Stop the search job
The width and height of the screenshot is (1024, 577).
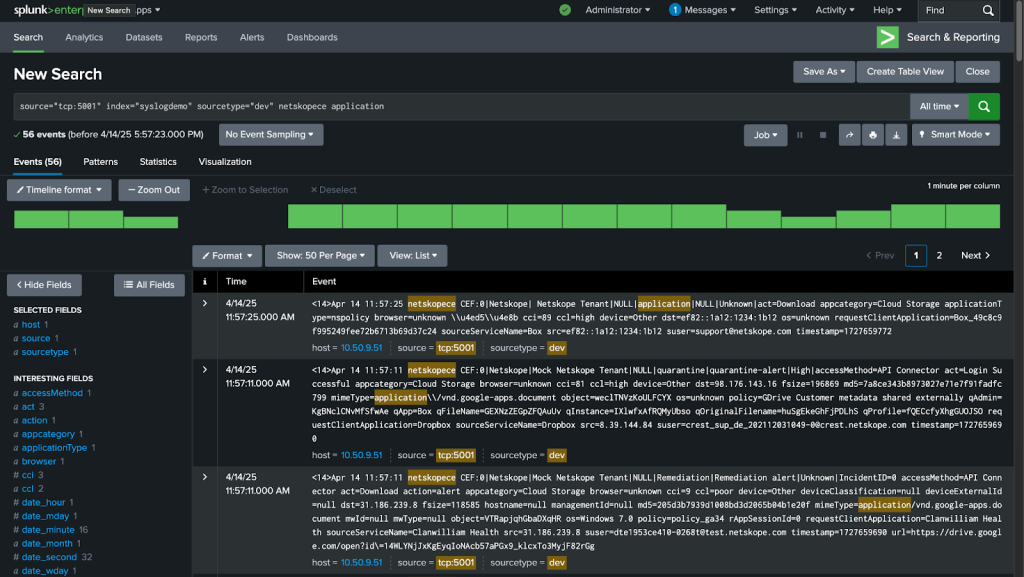point(823,135)
